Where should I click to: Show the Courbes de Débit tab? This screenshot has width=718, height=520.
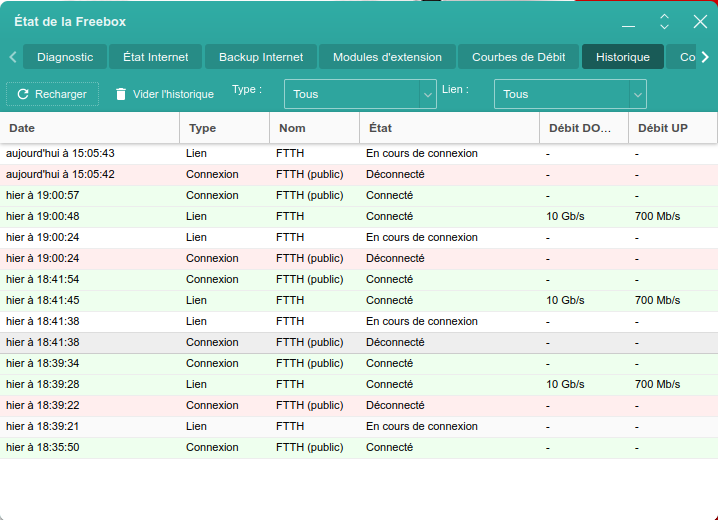coord(519,57)
